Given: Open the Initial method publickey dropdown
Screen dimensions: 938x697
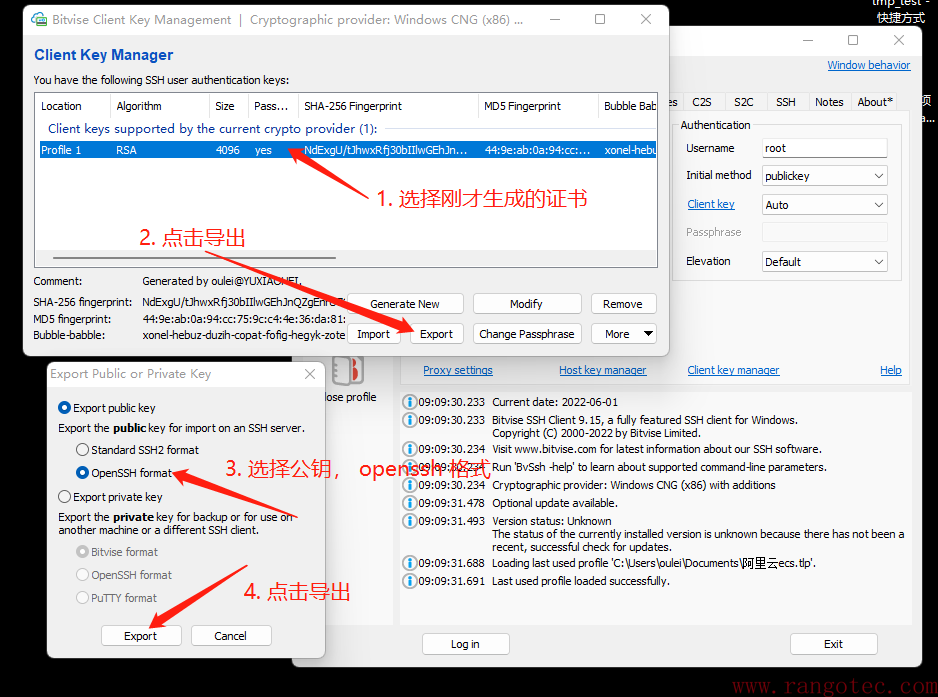Looking at the screenshot, I should pyautogui.click(x=824, y=176).
